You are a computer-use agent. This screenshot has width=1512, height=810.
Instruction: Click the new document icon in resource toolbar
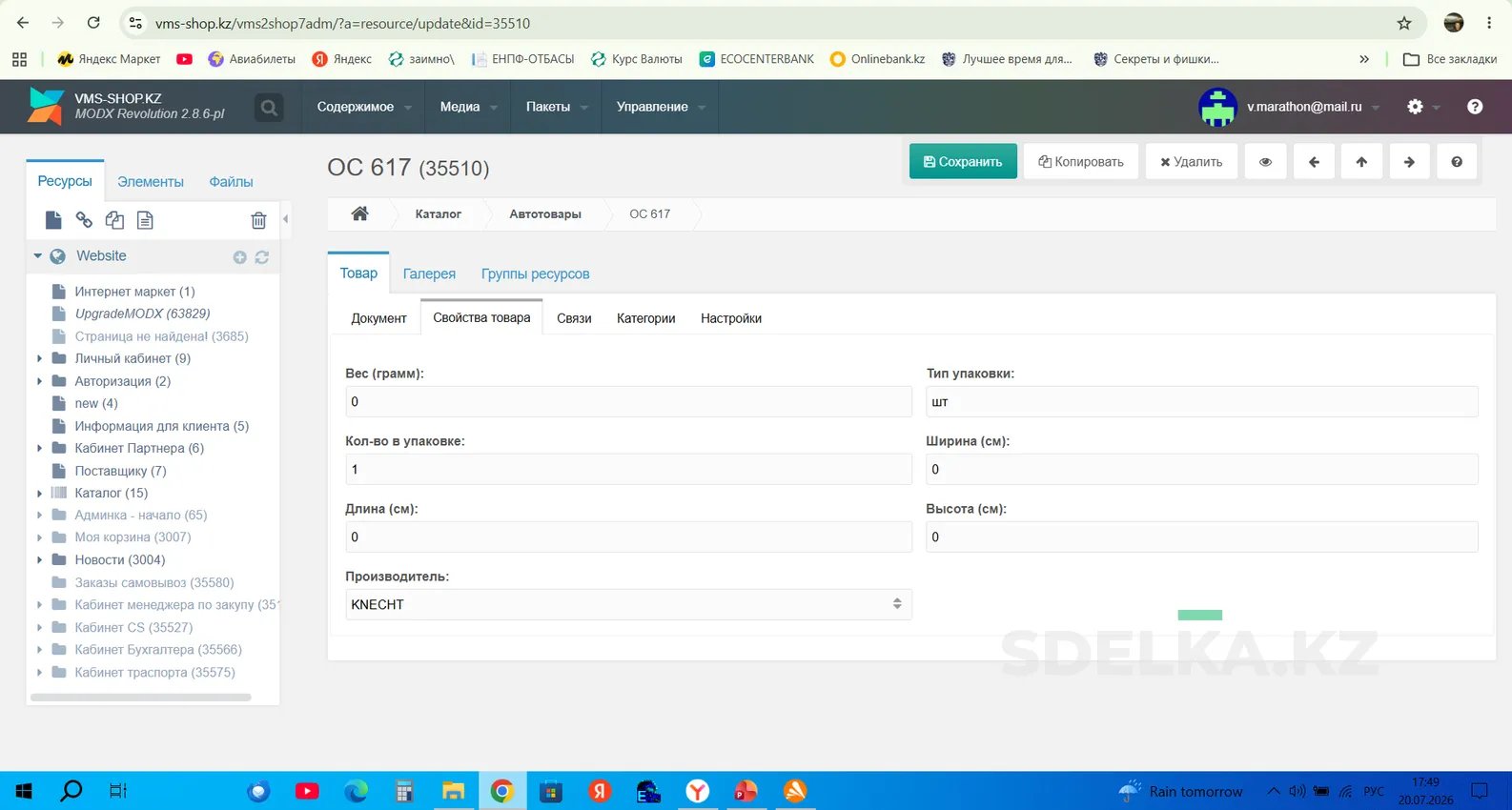[53, 220]
